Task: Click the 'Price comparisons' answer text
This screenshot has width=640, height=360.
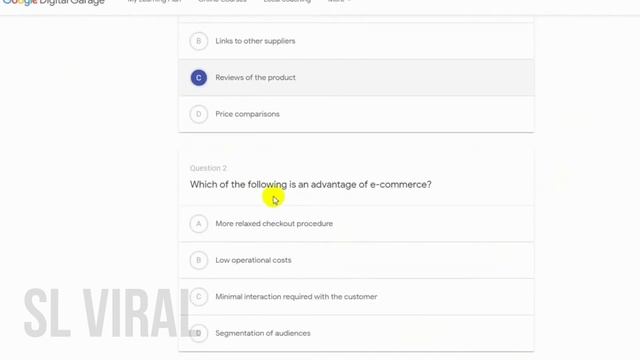Action: coord(247,114)
